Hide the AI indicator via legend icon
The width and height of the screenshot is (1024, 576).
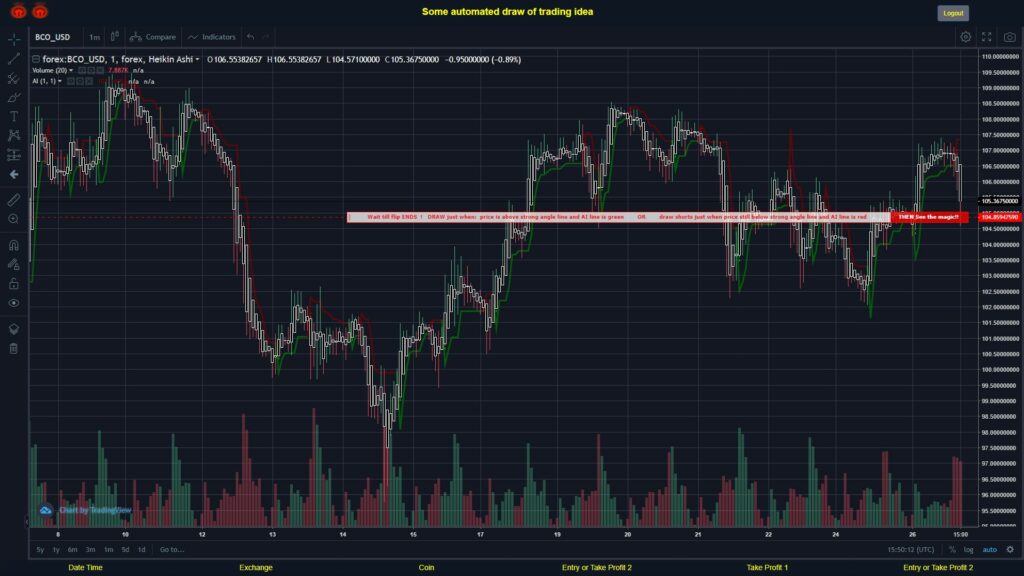click(x=71, y=82)
